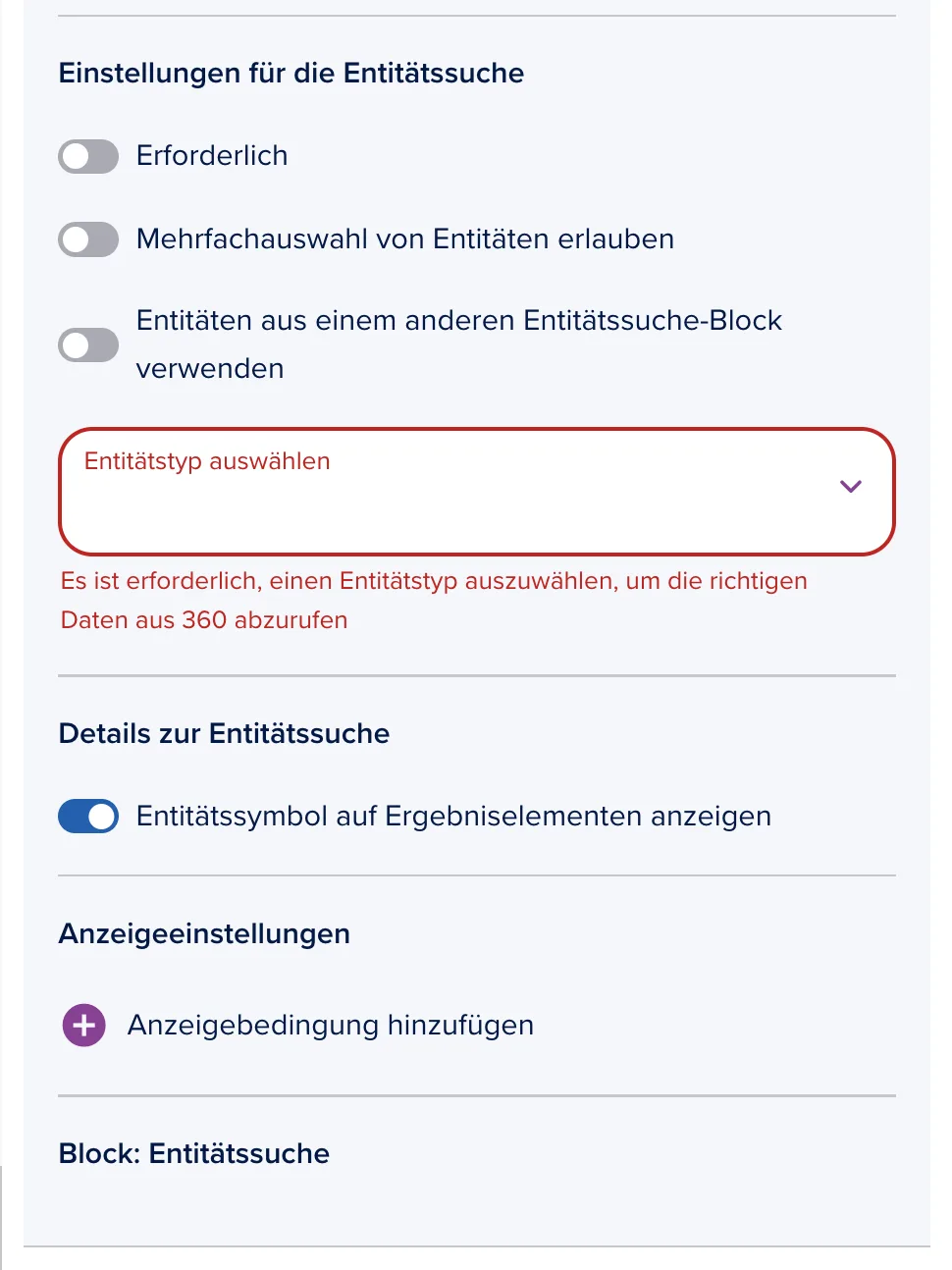The height and width of the screenshot is (1270, 952).
Task: Click the Anzeigeeinstellungen section heading
Action: pos(204,934)
